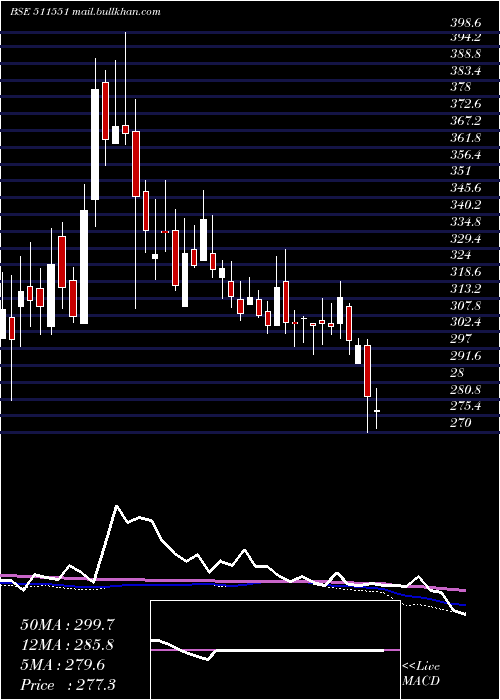500x700 pixels.
Task: Click inside the MACD inset panel
Action: point(275,650)
